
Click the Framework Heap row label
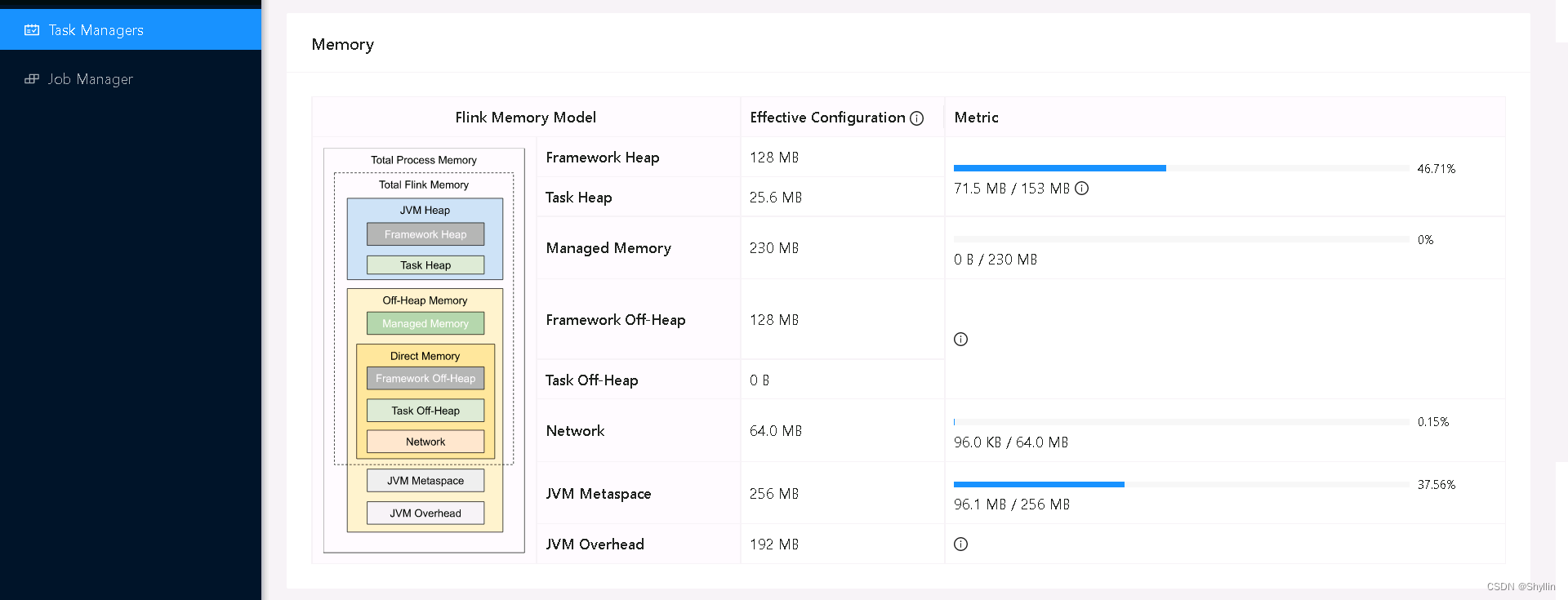point(603,158)
